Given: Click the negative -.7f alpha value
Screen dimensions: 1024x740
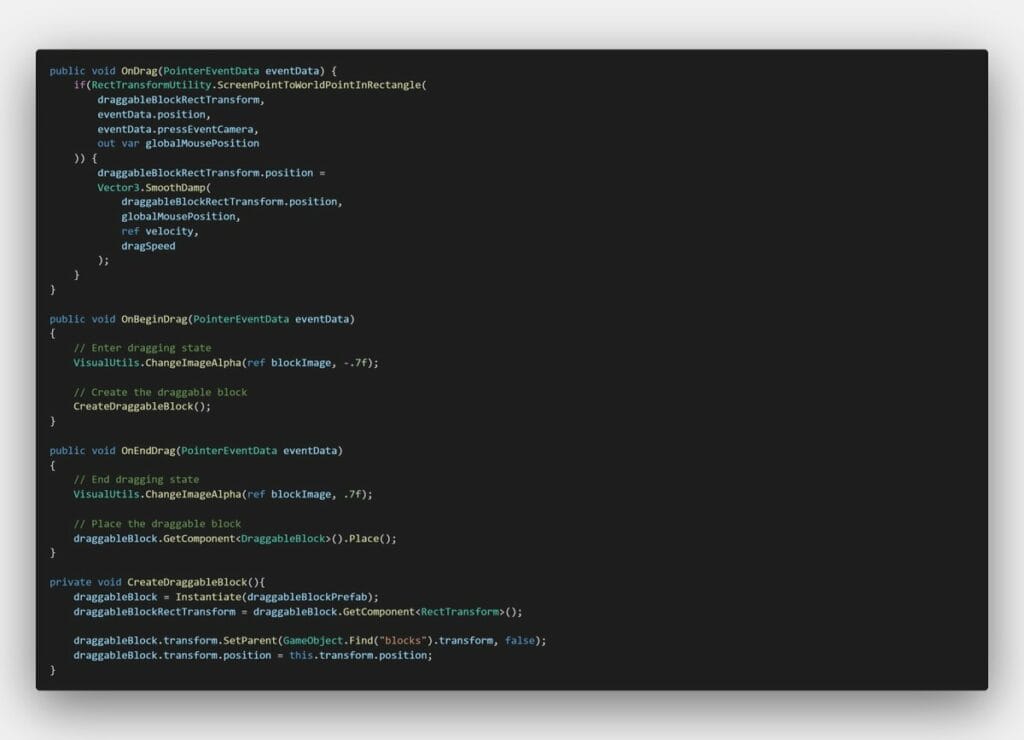Looking at the screenshot, I should click(359, 363).
